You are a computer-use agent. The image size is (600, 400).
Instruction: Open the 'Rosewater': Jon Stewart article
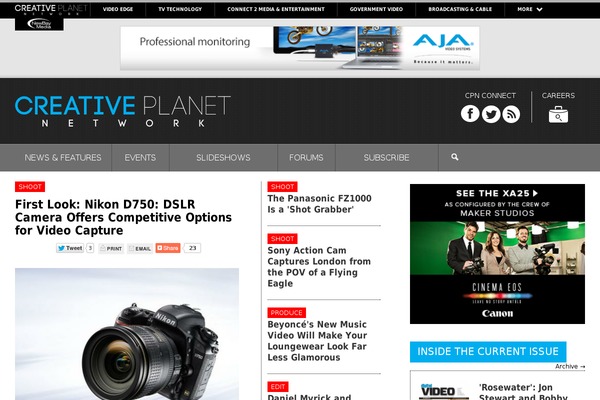[523, 392]
